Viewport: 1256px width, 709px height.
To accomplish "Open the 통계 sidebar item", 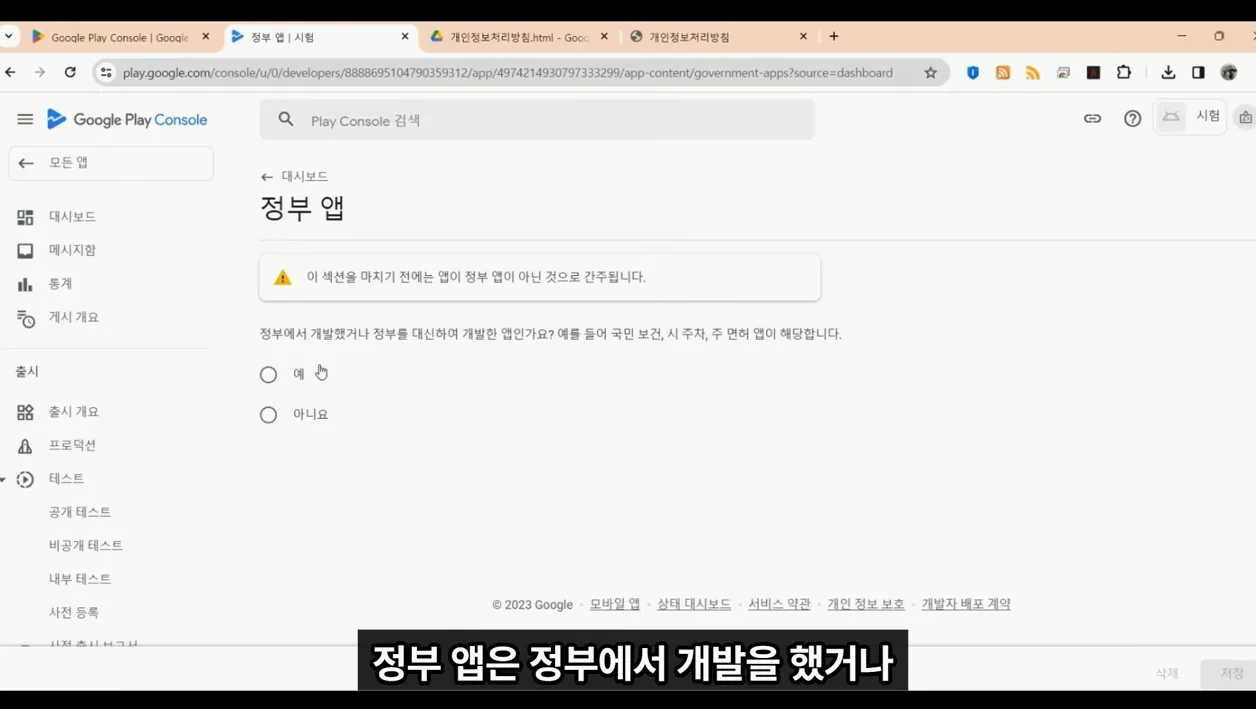I will [60, 284].
